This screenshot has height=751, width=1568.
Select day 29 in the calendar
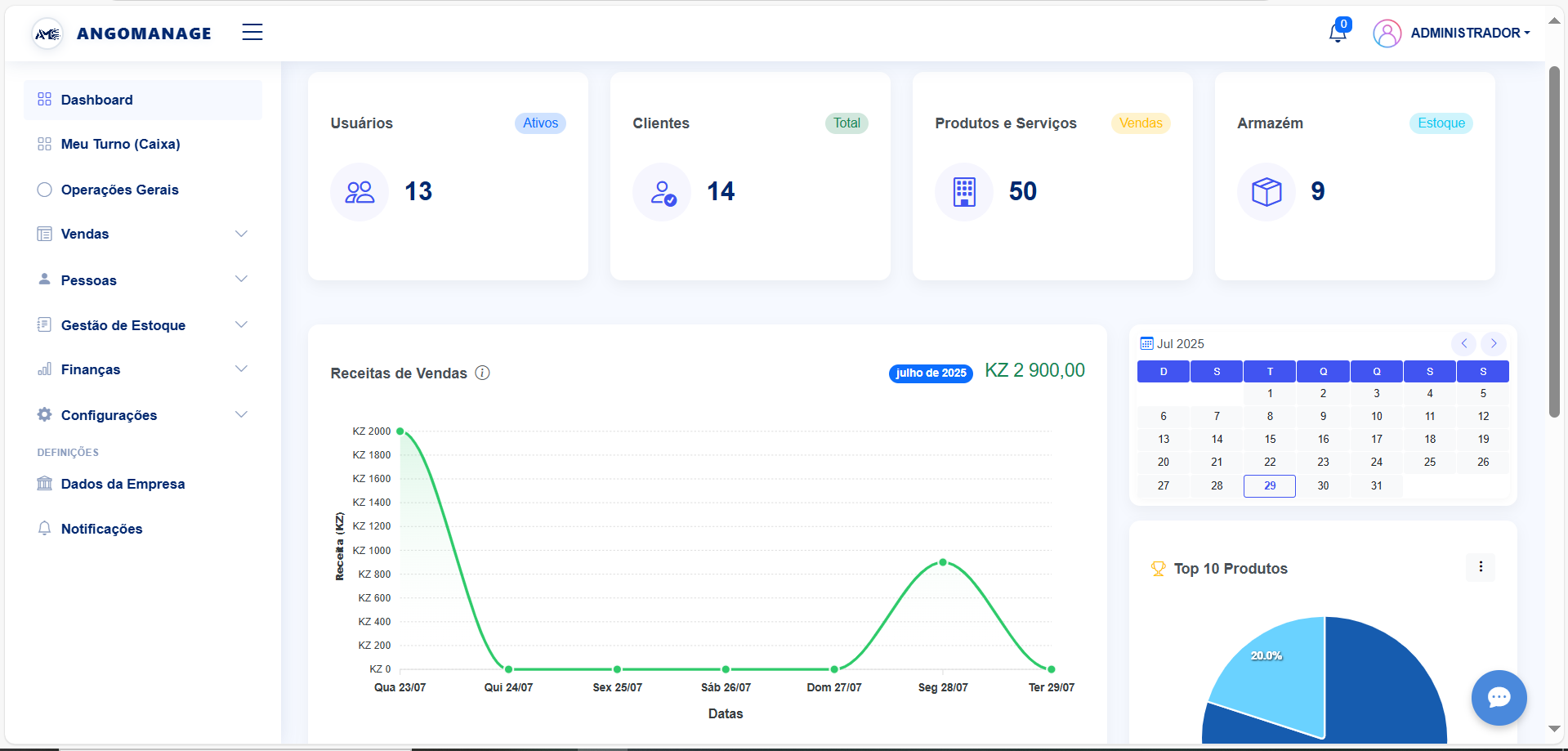click(1269, 486)
